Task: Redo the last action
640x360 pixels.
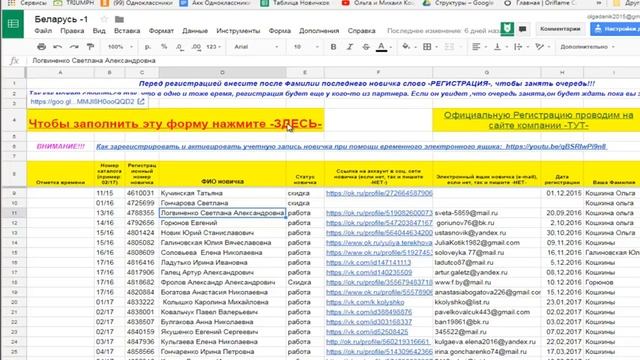Action: point(74,47)
